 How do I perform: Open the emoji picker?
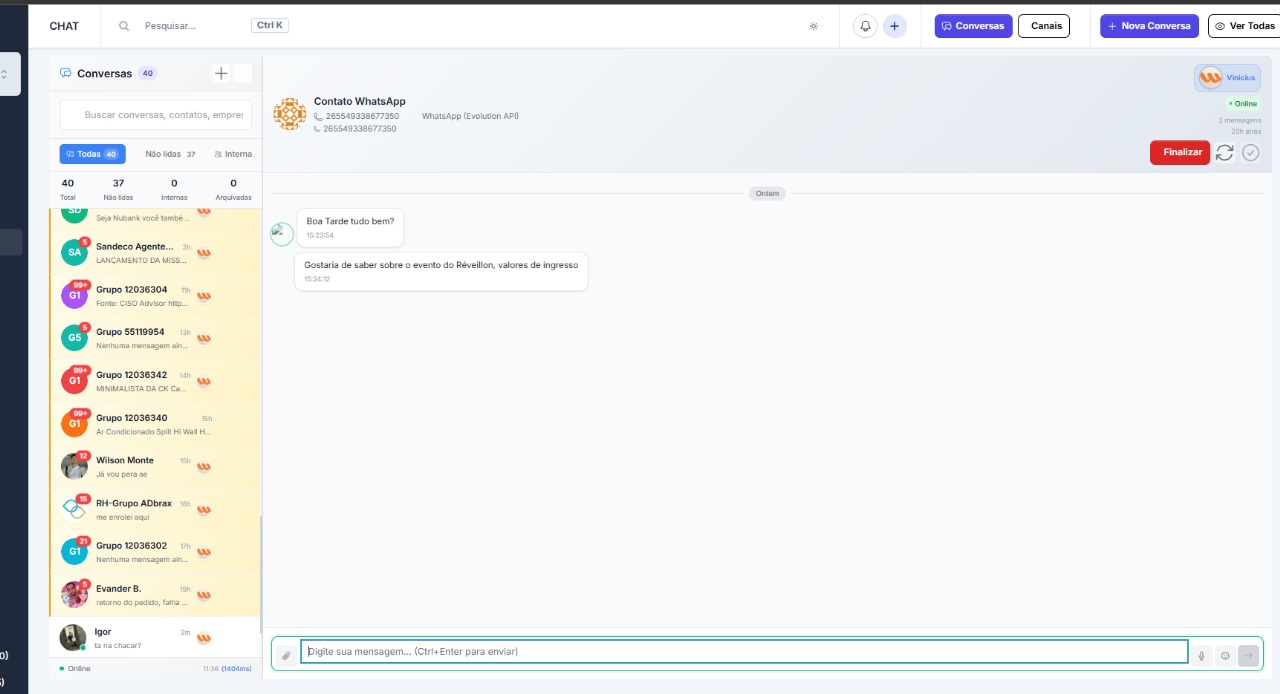point(1225,655)
